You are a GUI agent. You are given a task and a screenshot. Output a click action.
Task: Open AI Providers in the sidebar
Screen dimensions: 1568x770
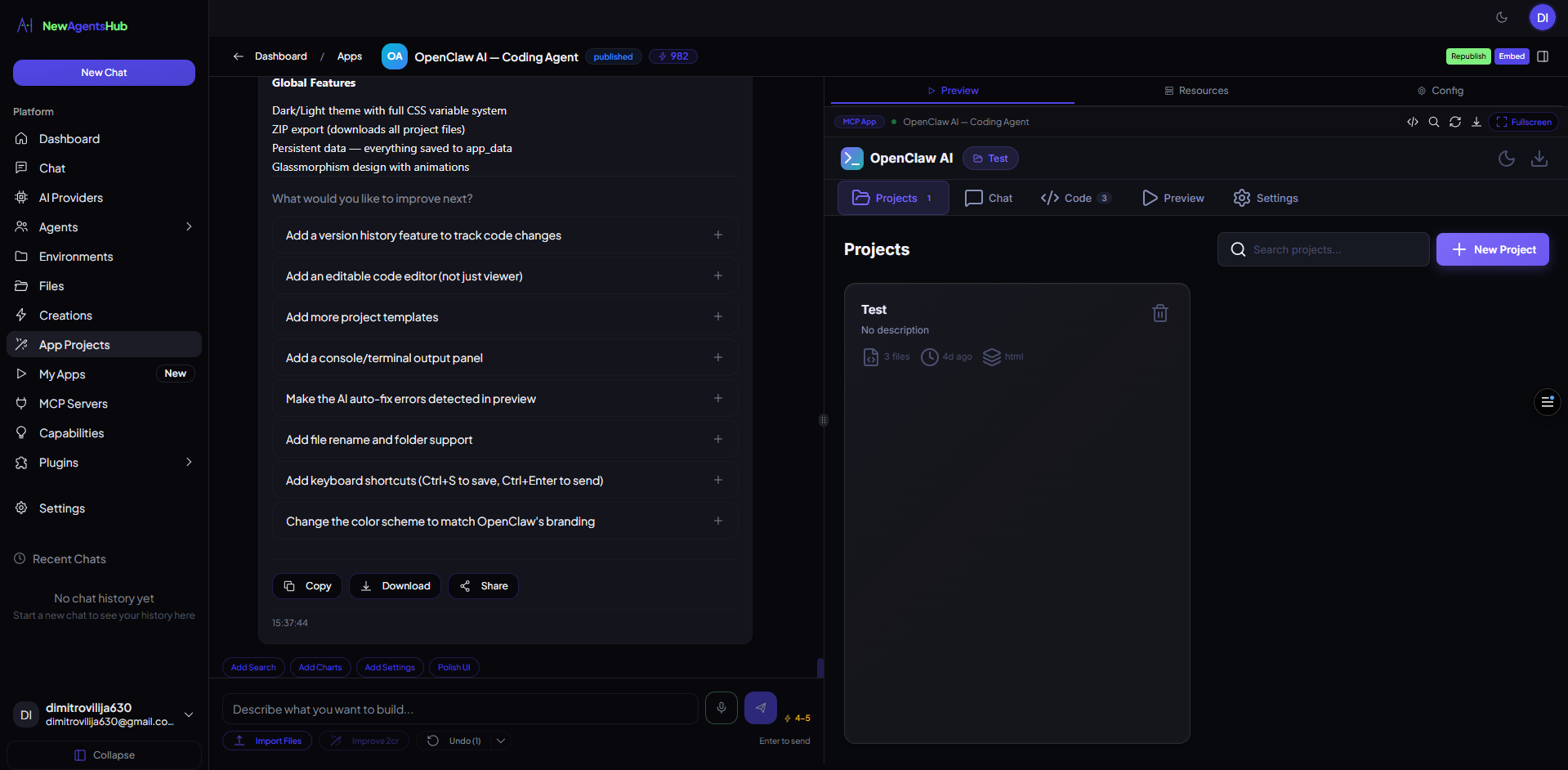tap(104, 198)
